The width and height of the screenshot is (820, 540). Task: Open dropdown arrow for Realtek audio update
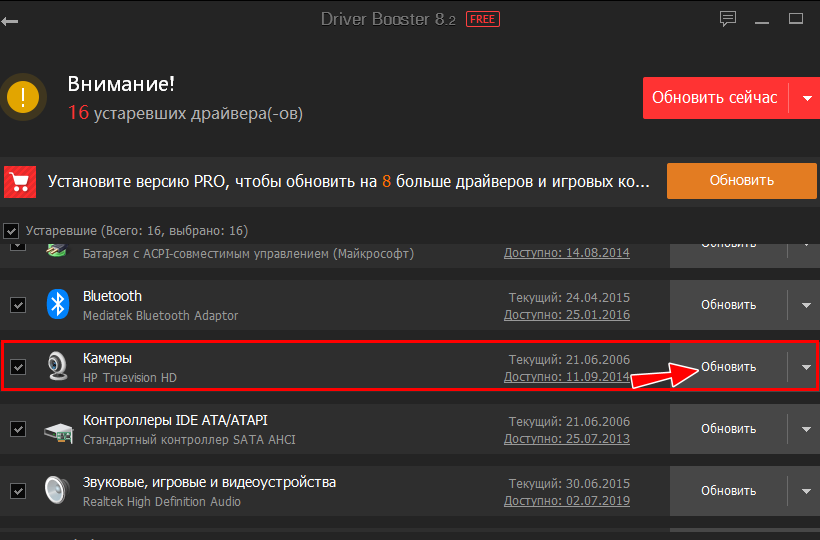tap(806, 491)
